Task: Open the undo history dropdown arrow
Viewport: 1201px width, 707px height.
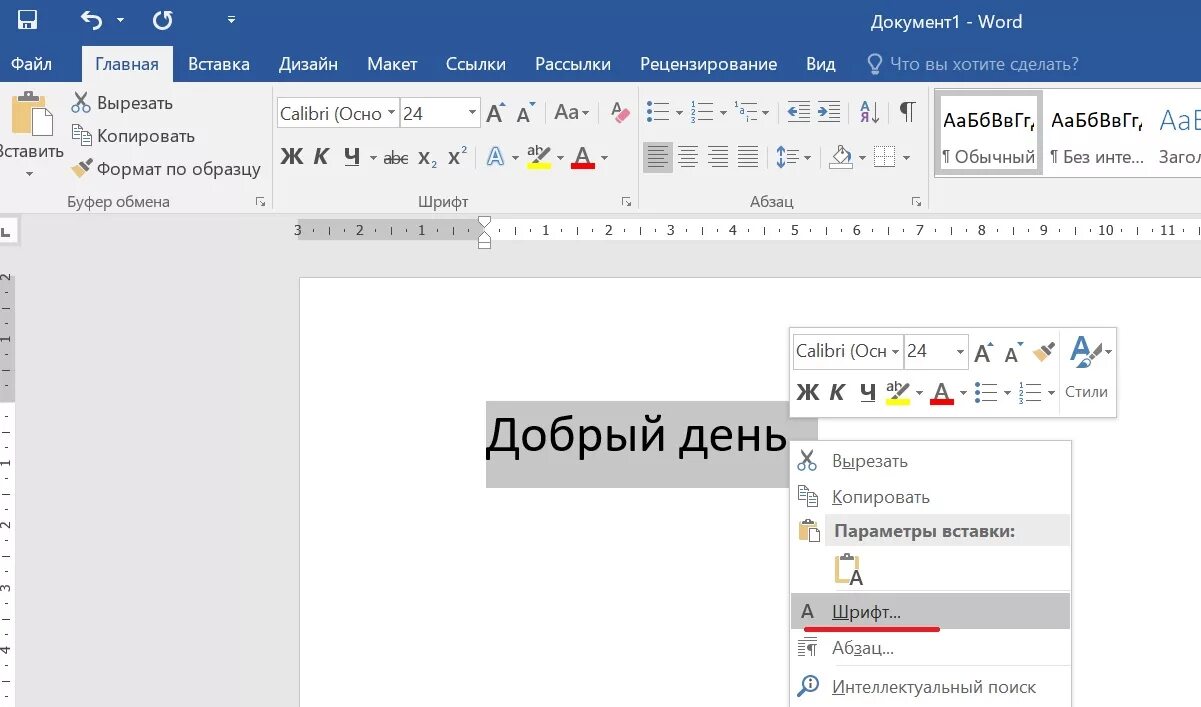Action: tap(120, 20)
